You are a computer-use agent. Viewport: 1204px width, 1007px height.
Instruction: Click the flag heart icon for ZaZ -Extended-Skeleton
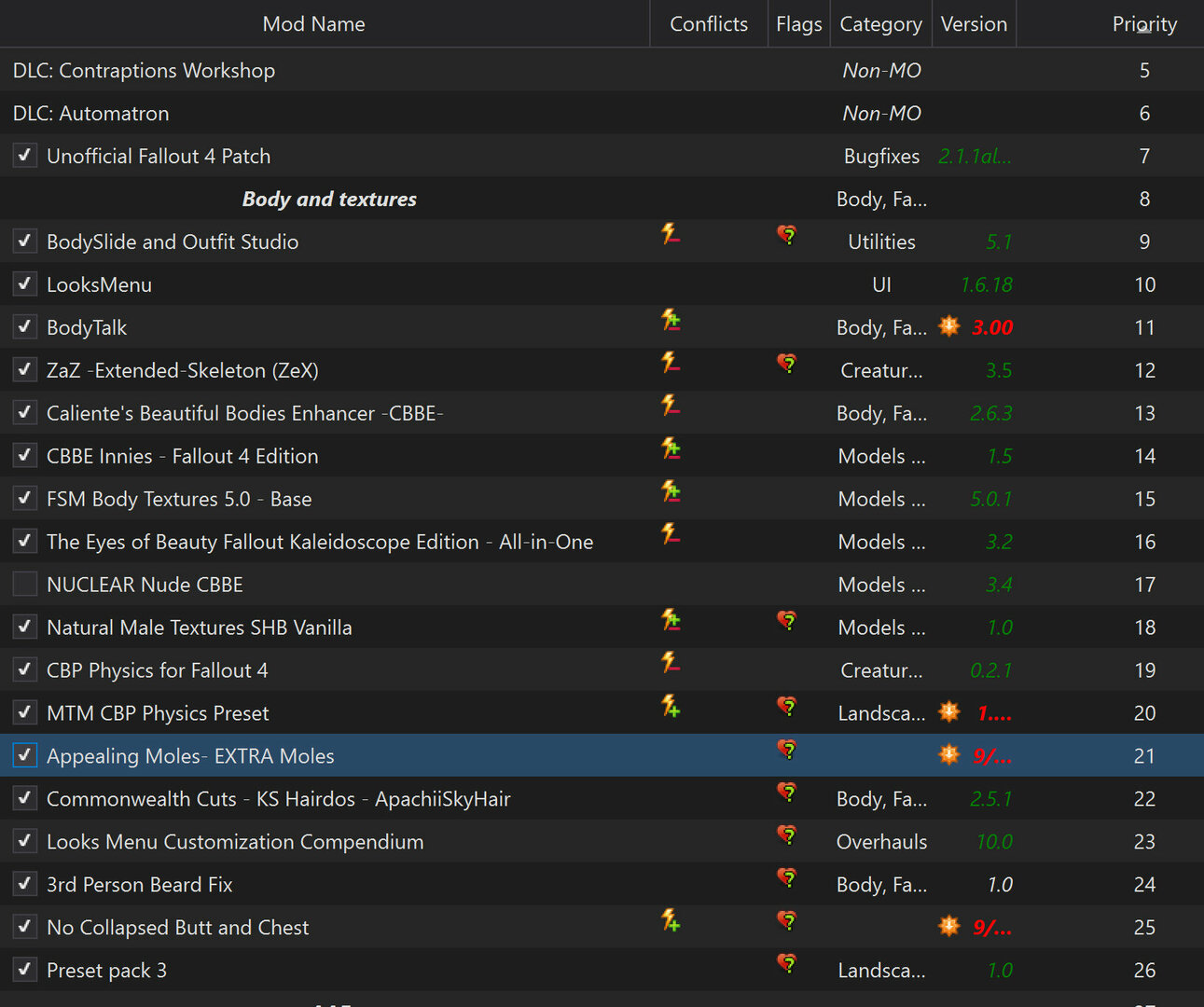tap(787, 364)
